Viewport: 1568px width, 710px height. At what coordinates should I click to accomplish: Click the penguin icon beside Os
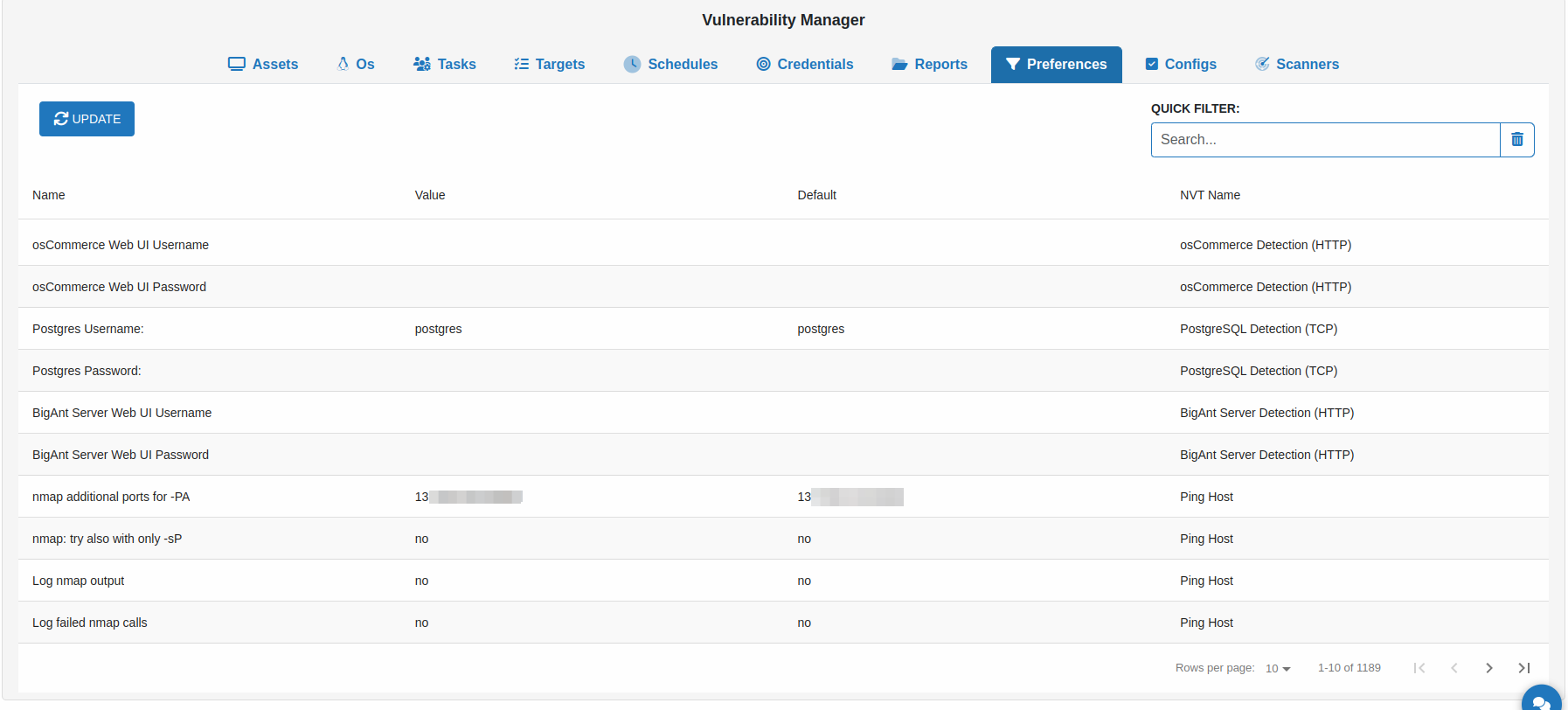click(343, 64)
